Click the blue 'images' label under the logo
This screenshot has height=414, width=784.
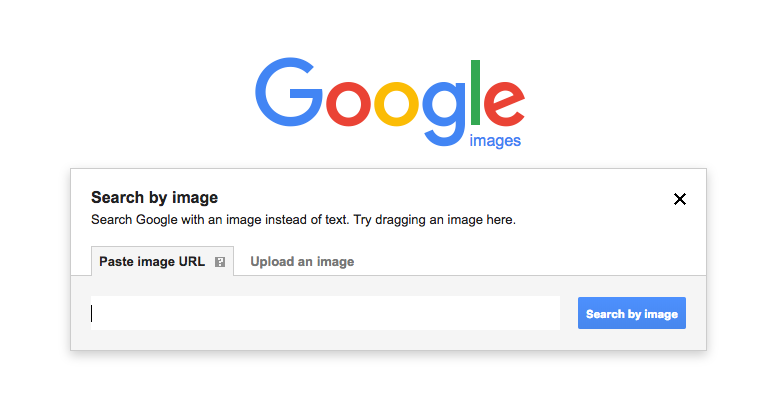tap(495, 140)
